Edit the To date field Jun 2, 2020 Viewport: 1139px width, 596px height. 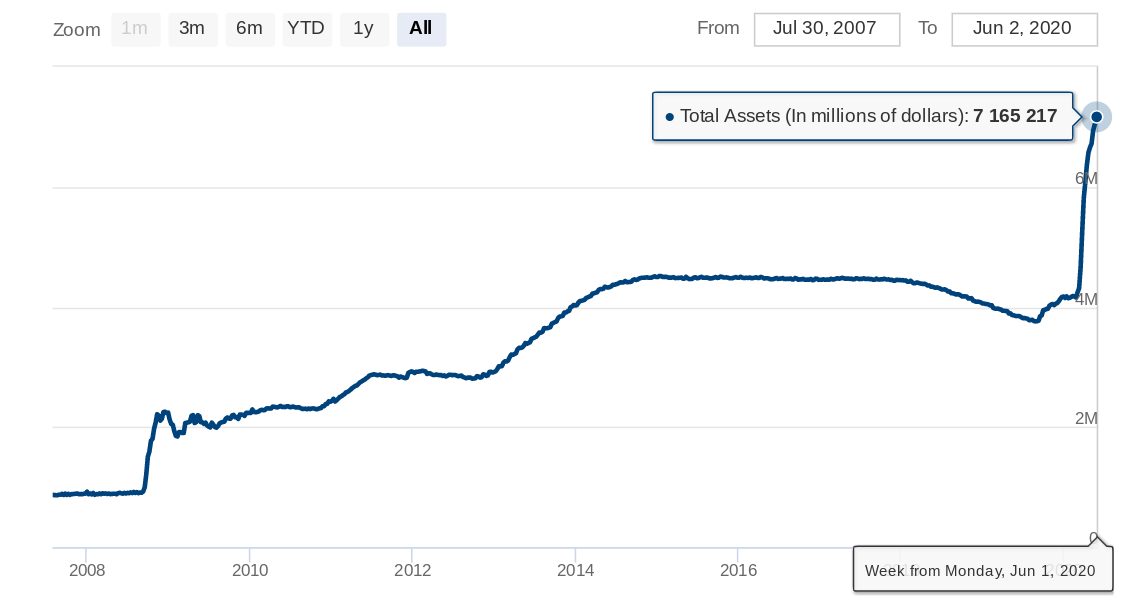tap(1024, 29)
